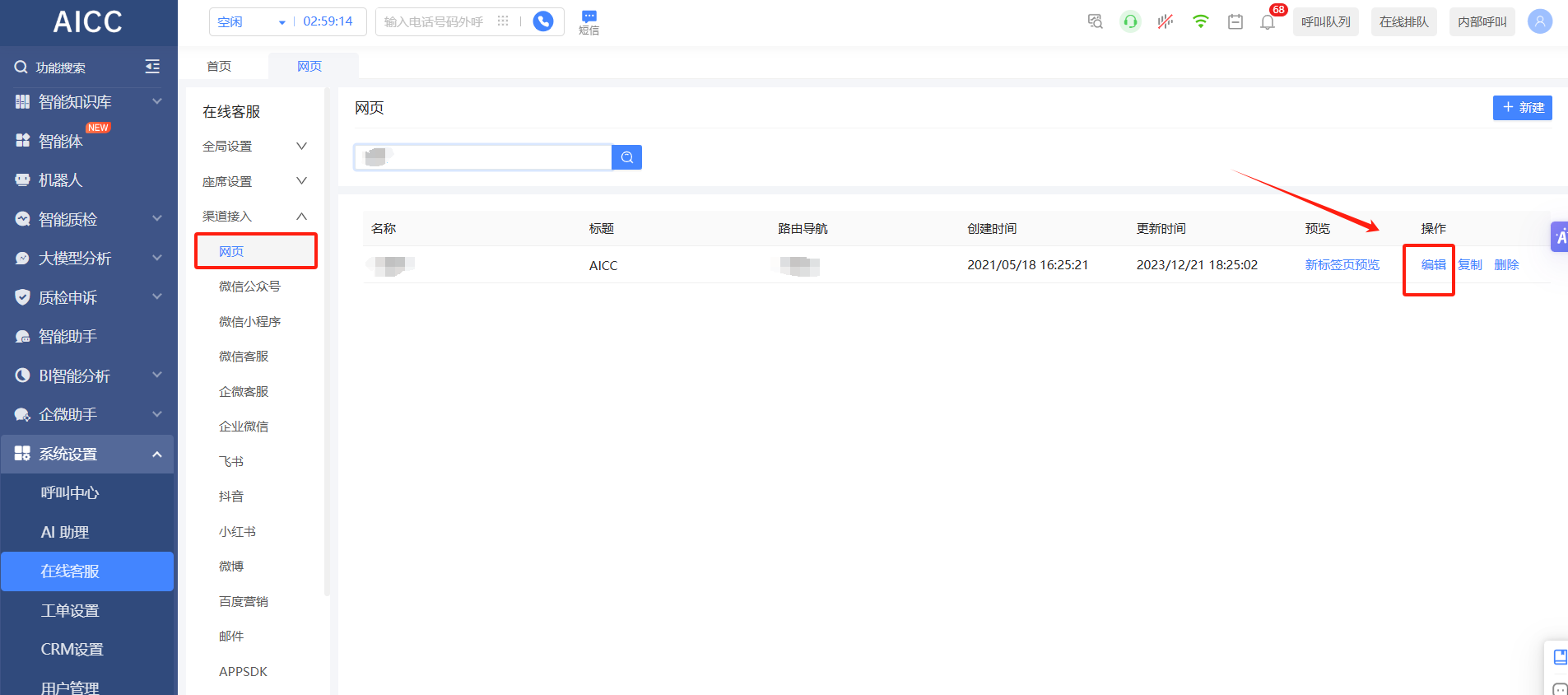The width and height of the screenshot is (1568, 695).
Task: Select 微信客服 channel
Action: pyautogui.click(x=244, y=356)
